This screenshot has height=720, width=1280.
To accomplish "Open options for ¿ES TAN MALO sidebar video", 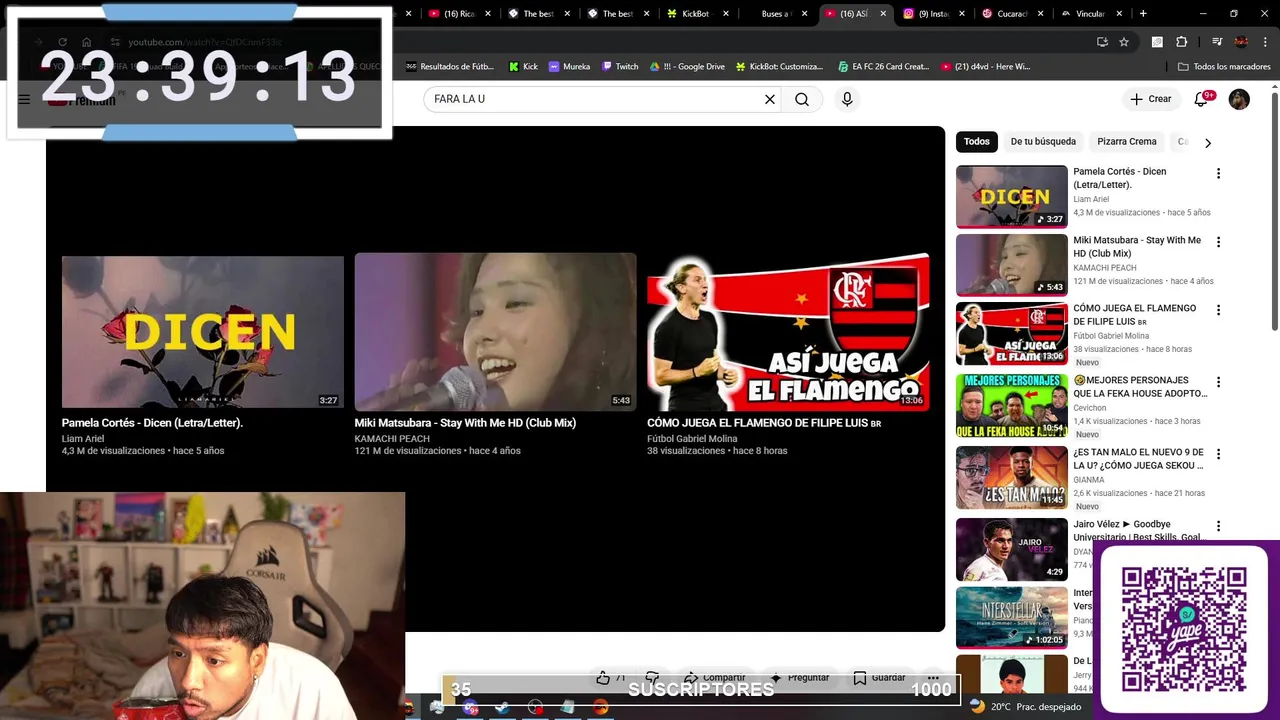I will 1218,454.
